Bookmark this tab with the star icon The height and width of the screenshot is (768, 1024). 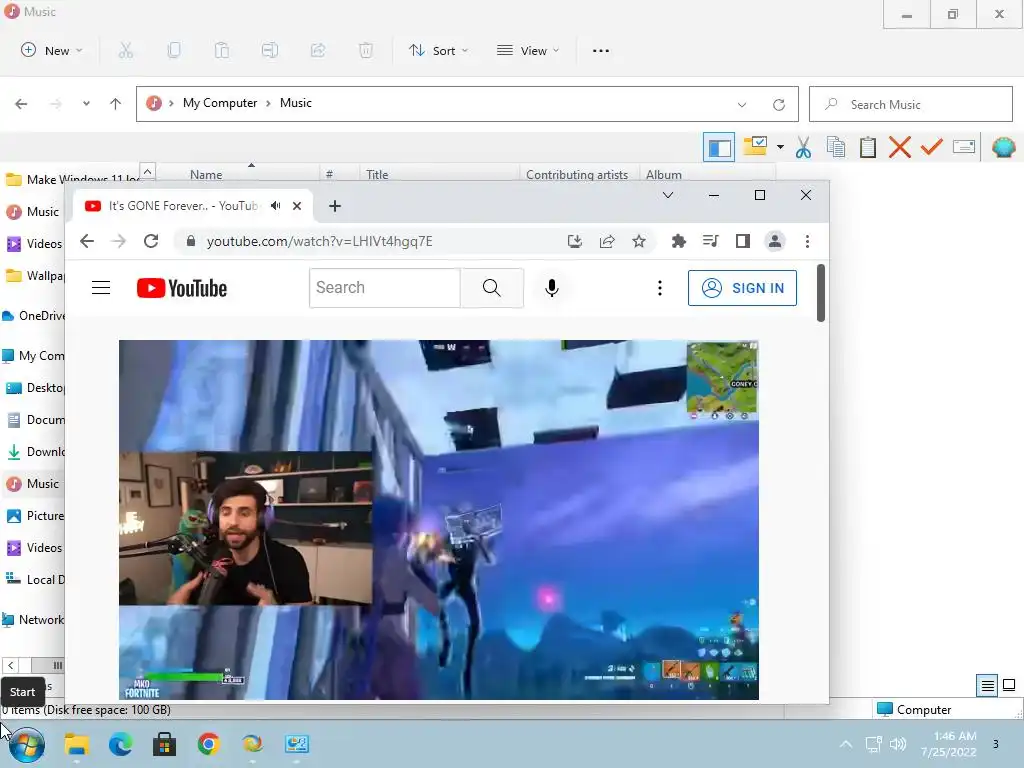click(x=639, y=242)
